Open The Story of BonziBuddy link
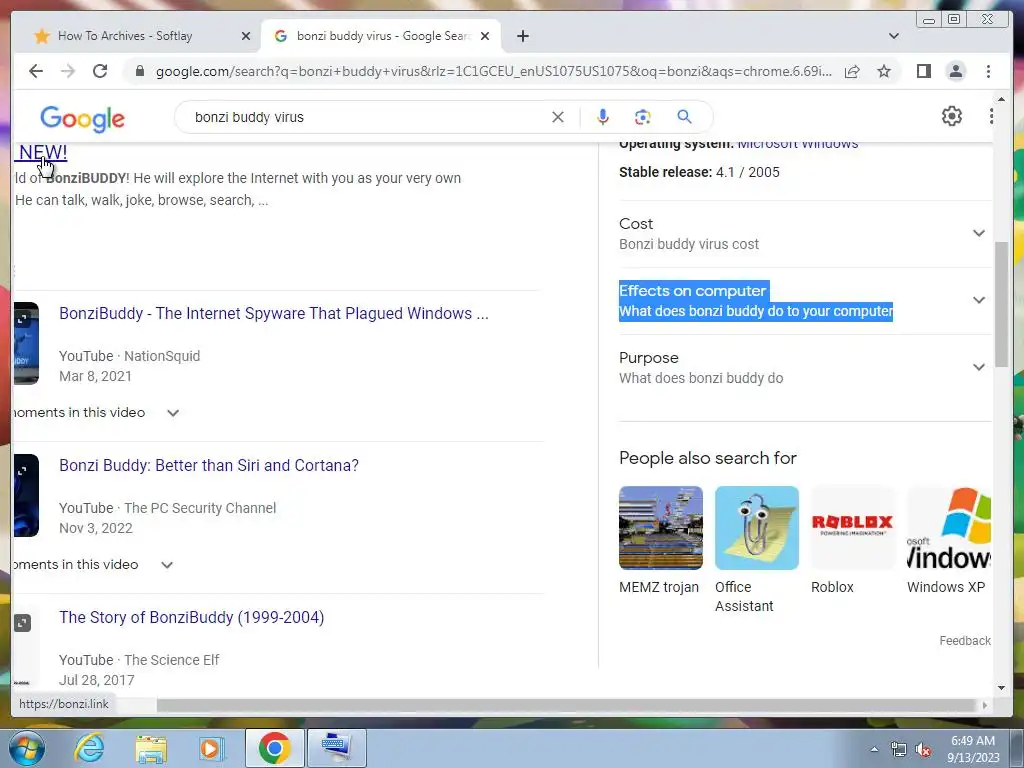This screenshot has width=1024, height=768. [x=191, y=618]
